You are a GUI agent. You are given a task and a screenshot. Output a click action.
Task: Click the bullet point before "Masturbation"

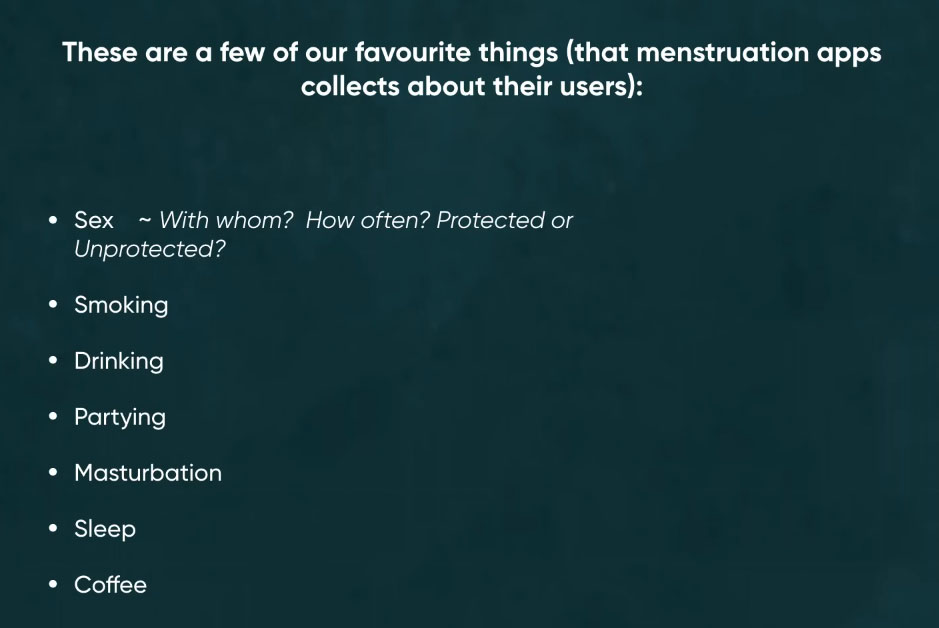[x=53, y=473]
